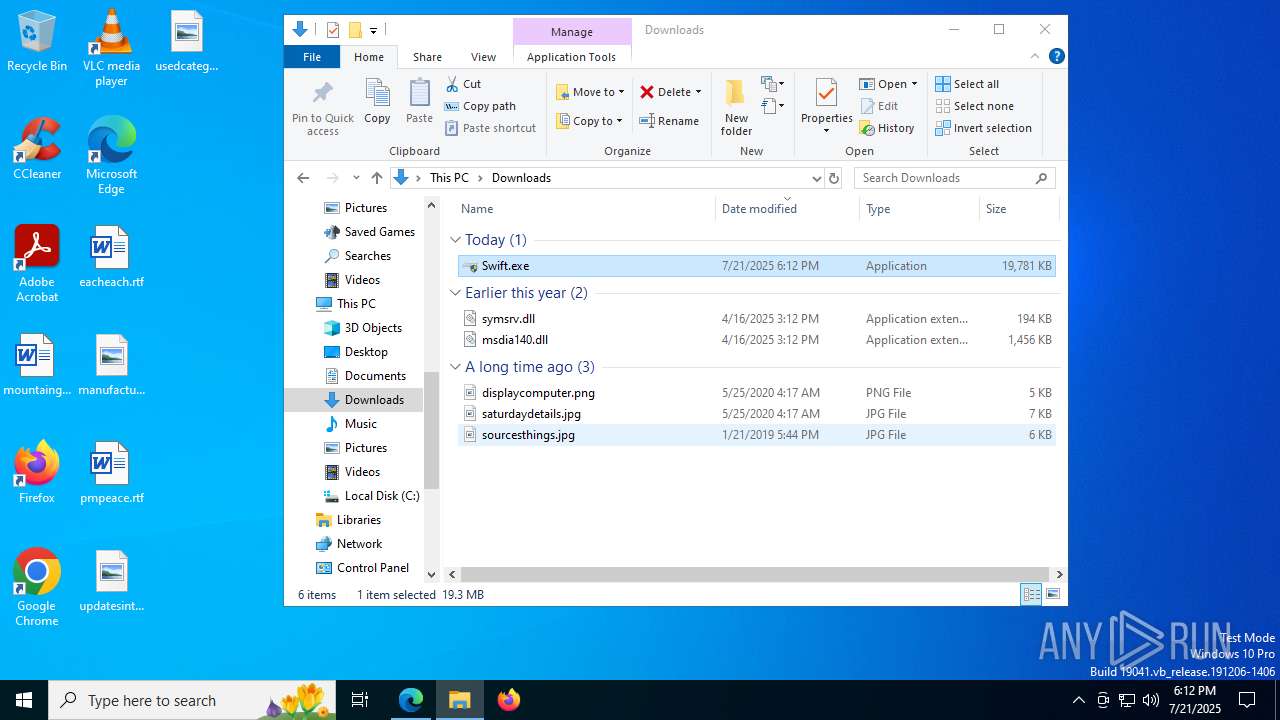1280x720 pixels.
Task: Go up one folder level arrow
Action: (376, 178)
